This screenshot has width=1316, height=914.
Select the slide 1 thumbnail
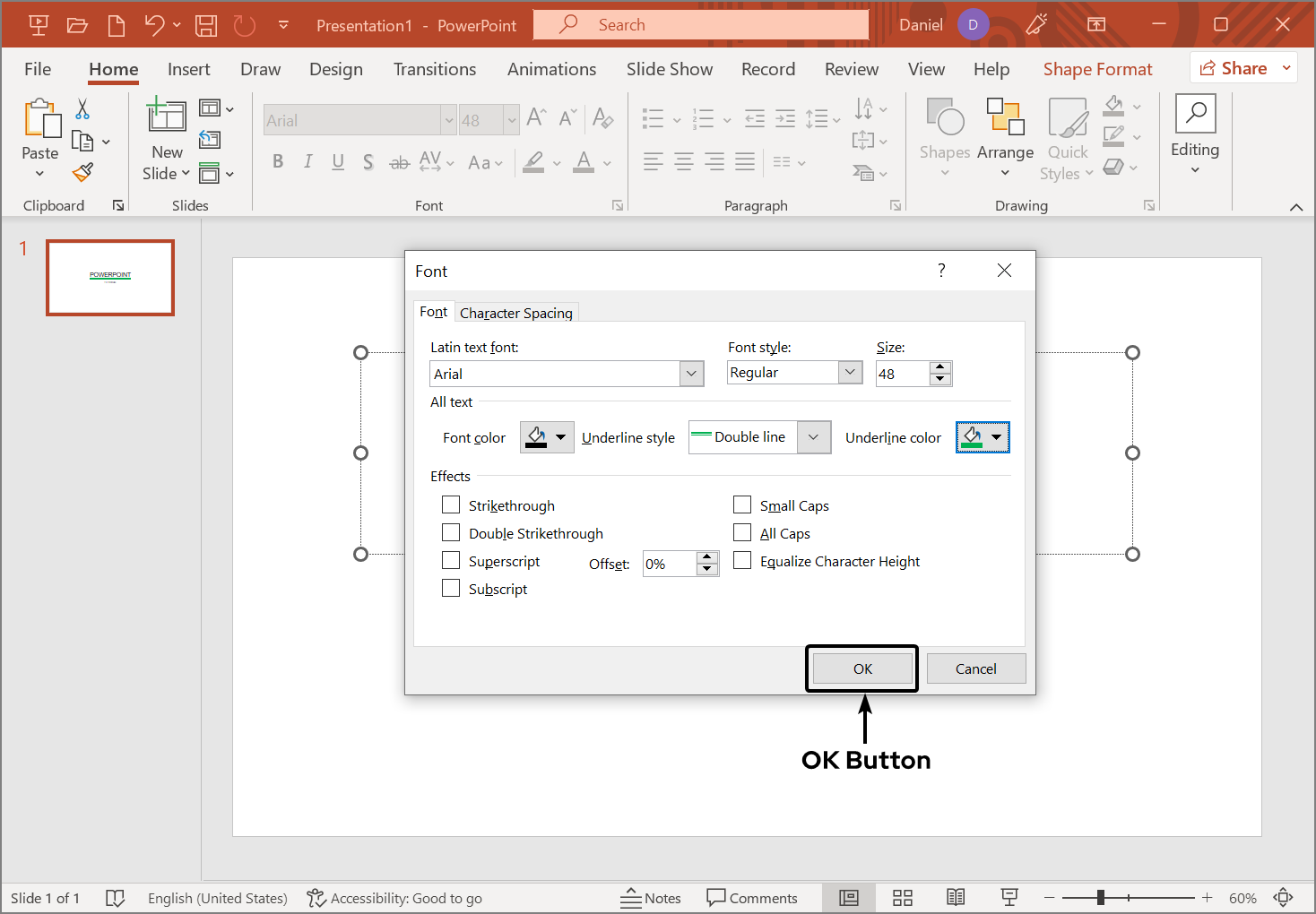110,278
